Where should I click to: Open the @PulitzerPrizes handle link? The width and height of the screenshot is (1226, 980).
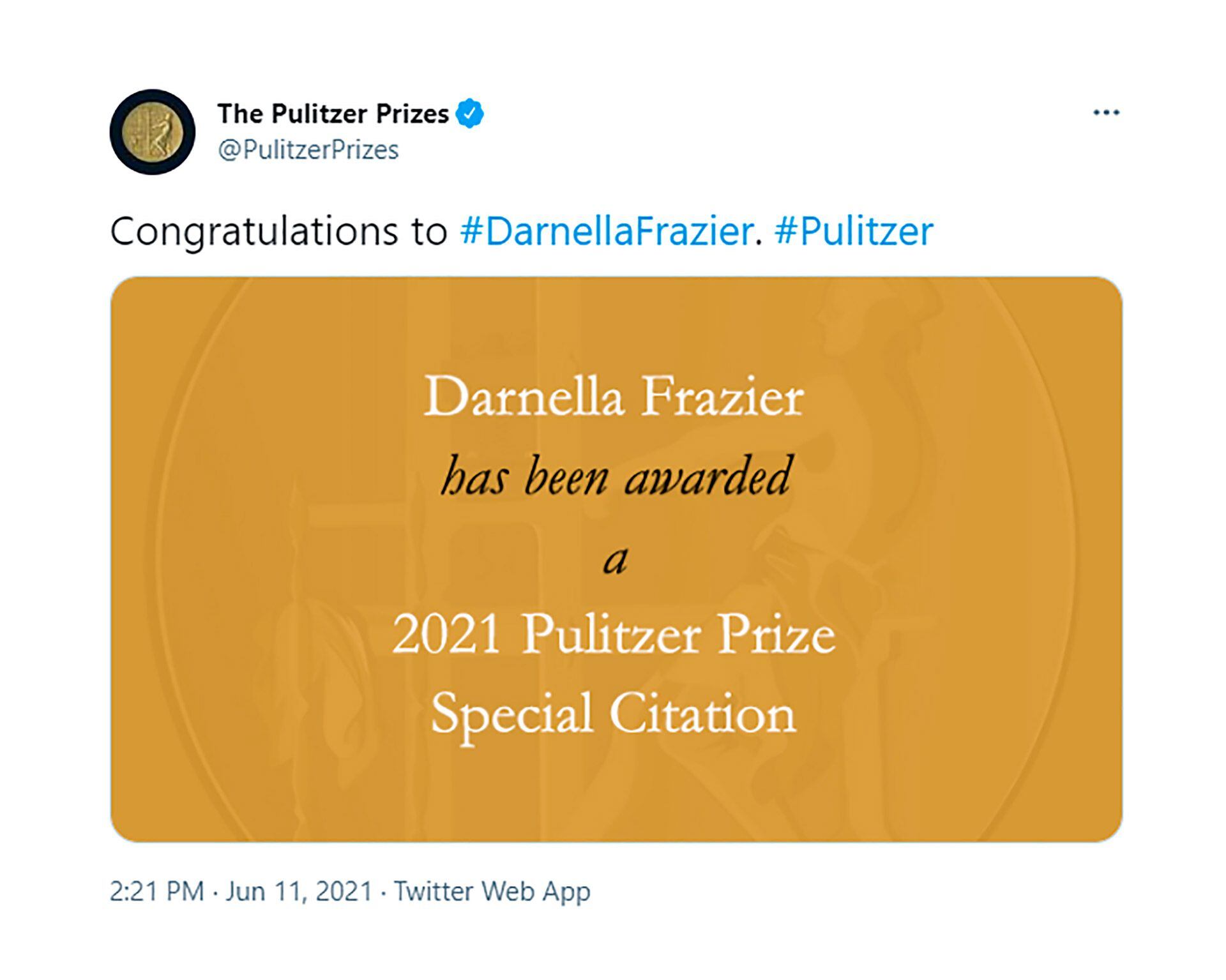point(308,150)
